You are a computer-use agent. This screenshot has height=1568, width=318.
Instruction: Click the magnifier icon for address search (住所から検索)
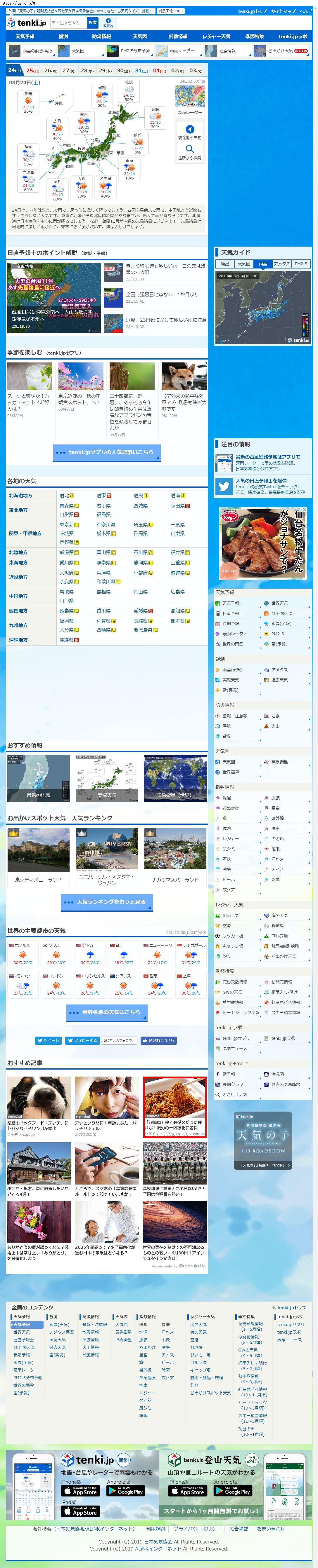tap(189, 149)
